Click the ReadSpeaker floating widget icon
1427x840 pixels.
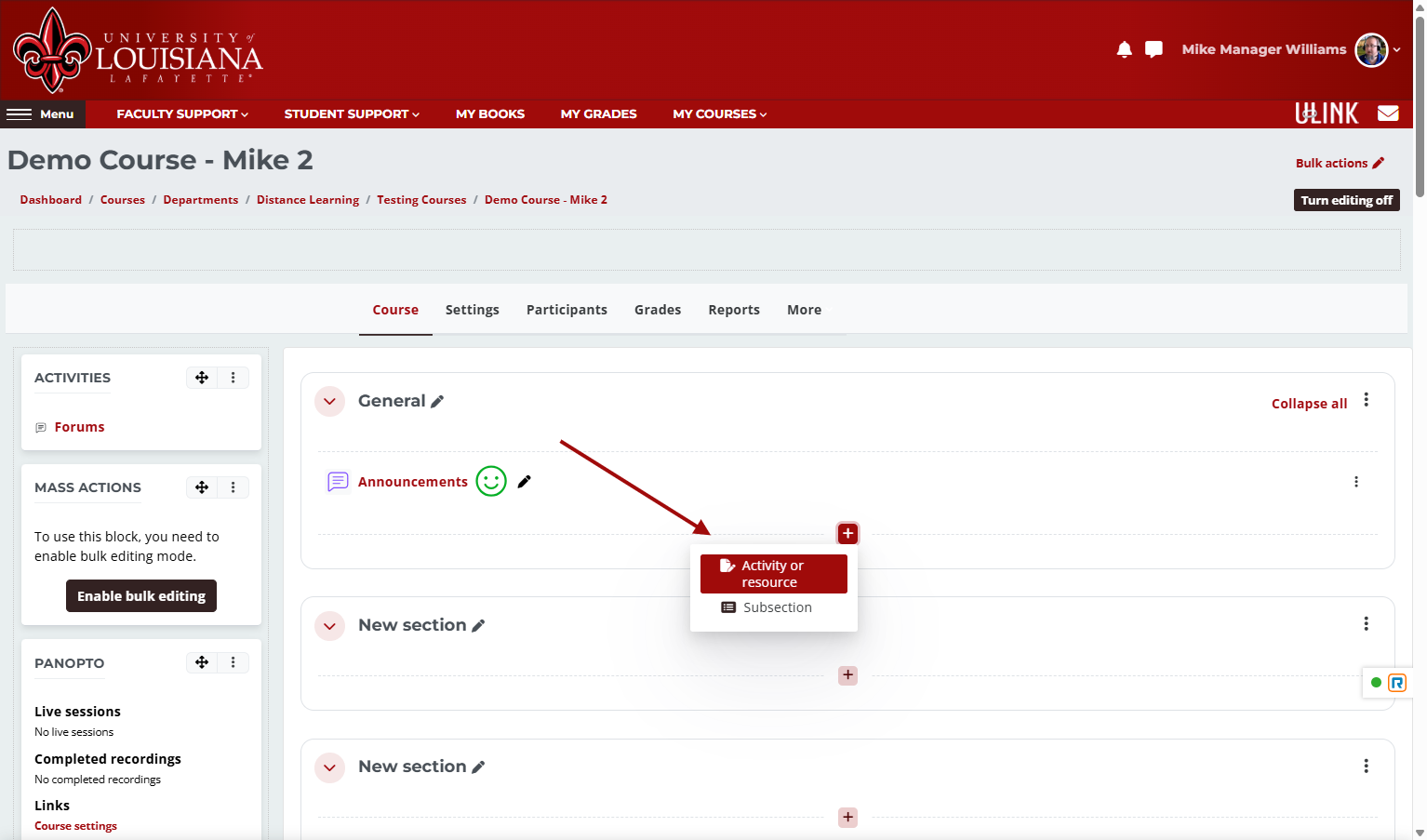coord(1397,683)
